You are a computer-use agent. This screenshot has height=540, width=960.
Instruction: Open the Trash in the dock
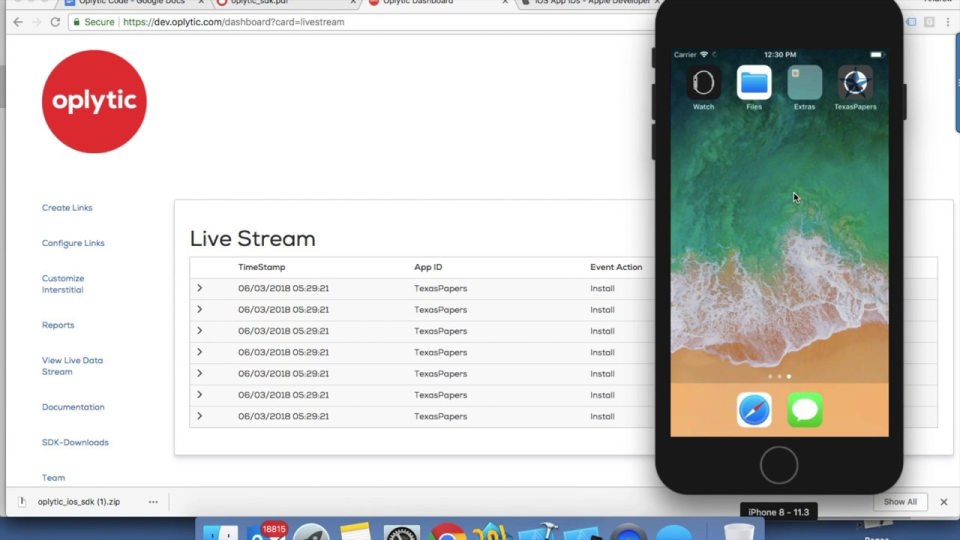(x=738, y=531)
